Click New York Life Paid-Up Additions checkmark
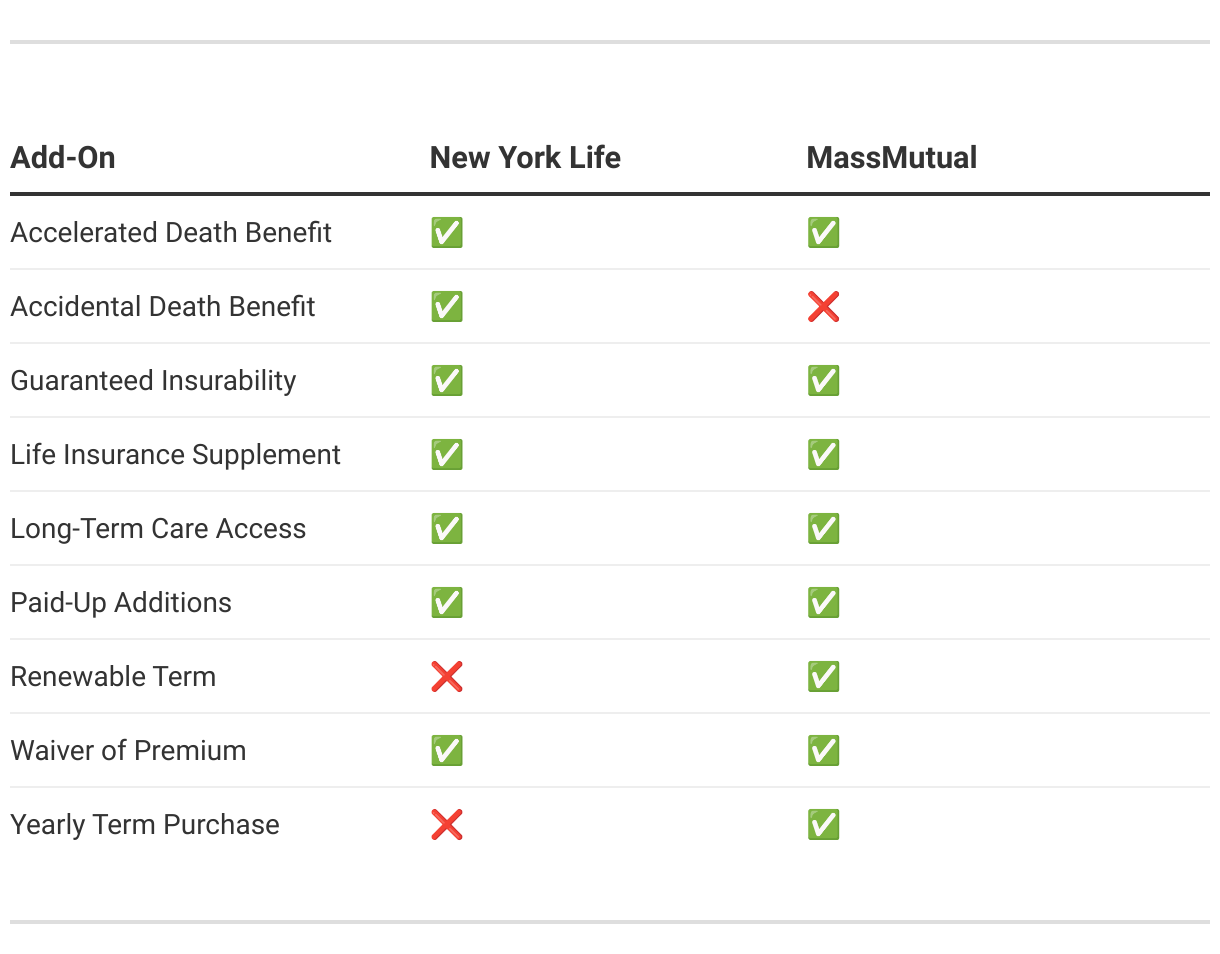This screenshot has width=1220, height=954. pyautogui.click(x=447, y=603)
